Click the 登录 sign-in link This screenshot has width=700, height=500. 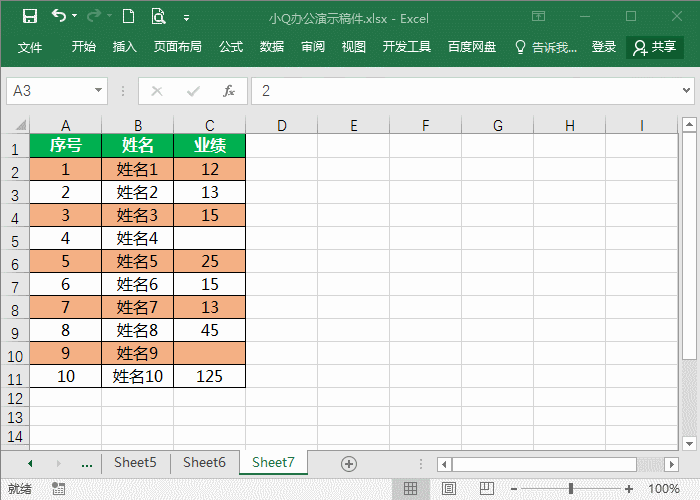[604, 46]
